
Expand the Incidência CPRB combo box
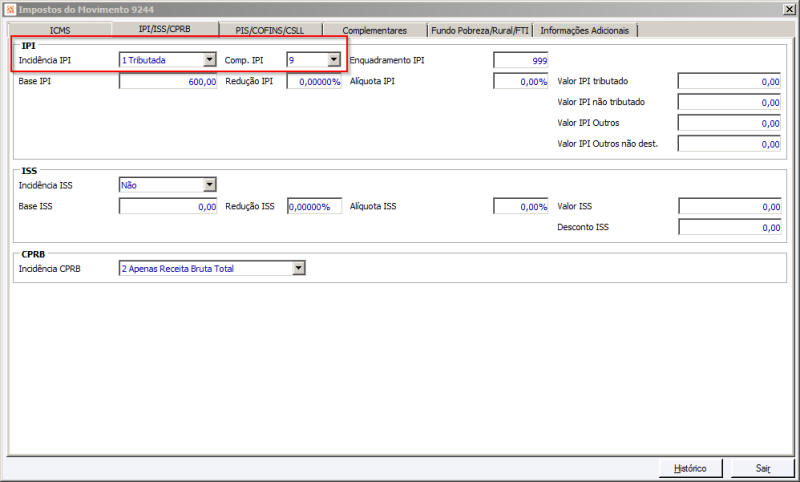(x=299, y=268)
